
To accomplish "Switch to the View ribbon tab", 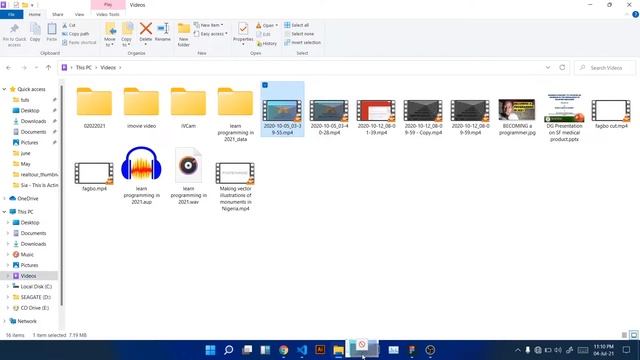I will (x=79, y=14).
